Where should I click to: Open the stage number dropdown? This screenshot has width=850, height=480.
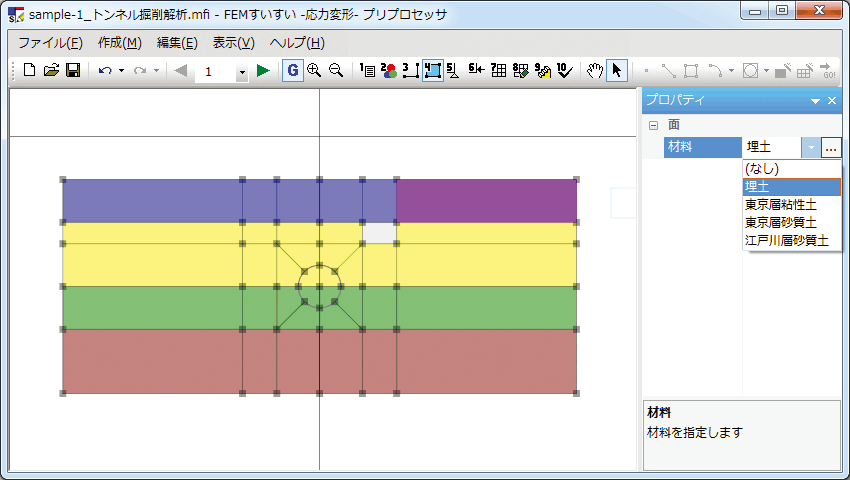coord(242,72)
